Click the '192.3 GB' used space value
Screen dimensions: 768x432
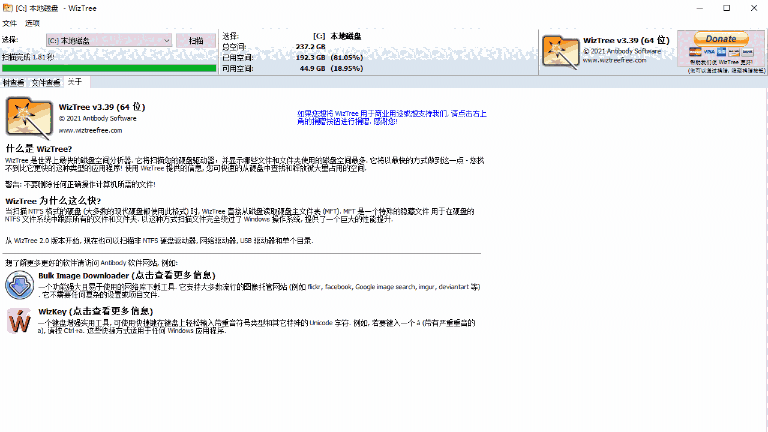point(311,57)
